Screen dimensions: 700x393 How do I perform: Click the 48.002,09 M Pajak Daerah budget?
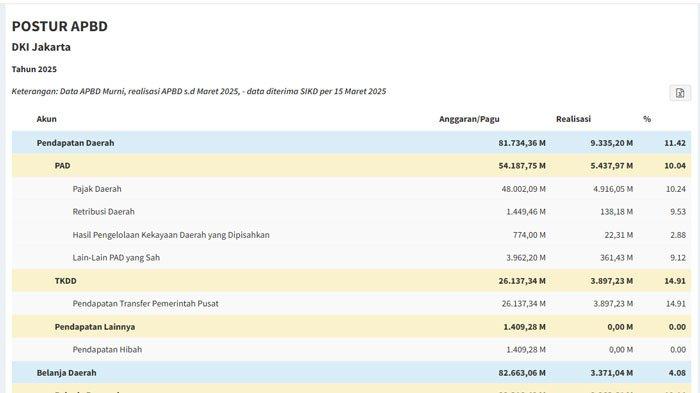click(x=523, y=189)
